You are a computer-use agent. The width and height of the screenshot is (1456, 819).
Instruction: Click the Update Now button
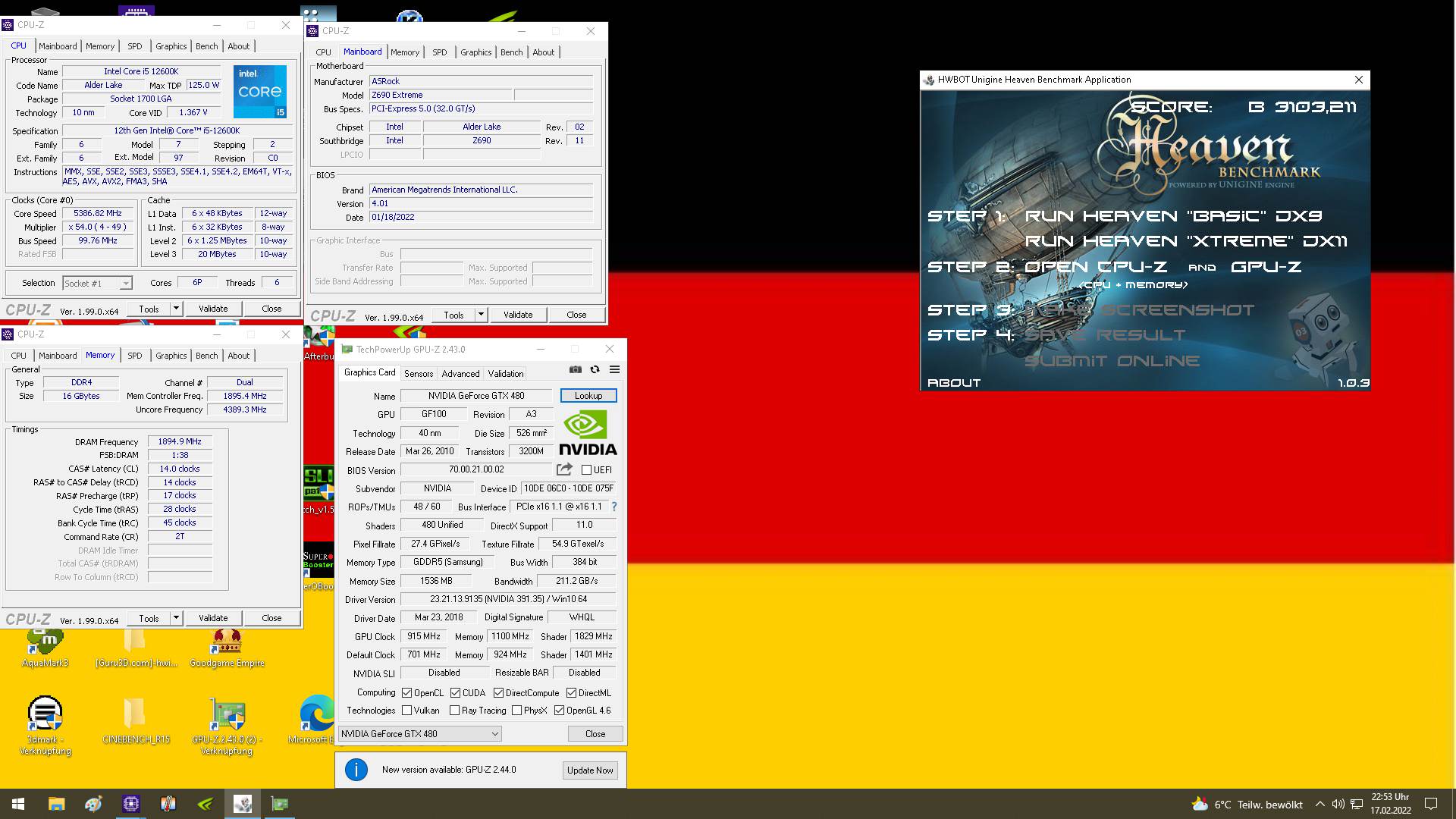click(x=590, y=770)
